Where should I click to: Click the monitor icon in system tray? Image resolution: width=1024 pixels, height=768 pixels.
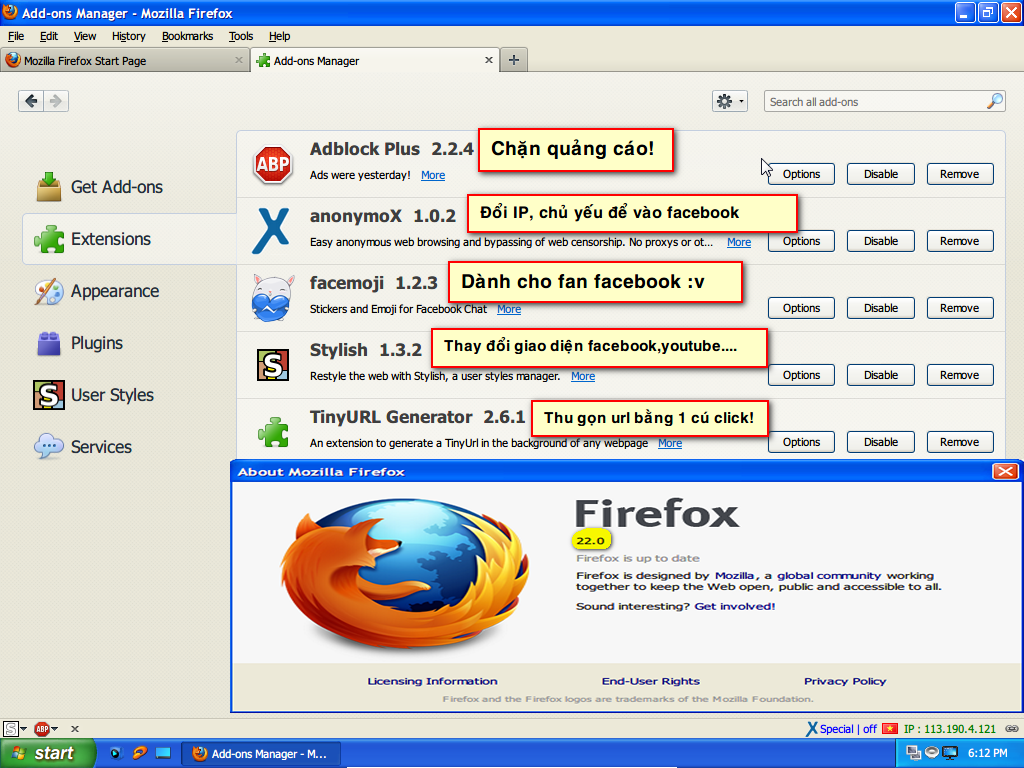click(x=950, y=753)
